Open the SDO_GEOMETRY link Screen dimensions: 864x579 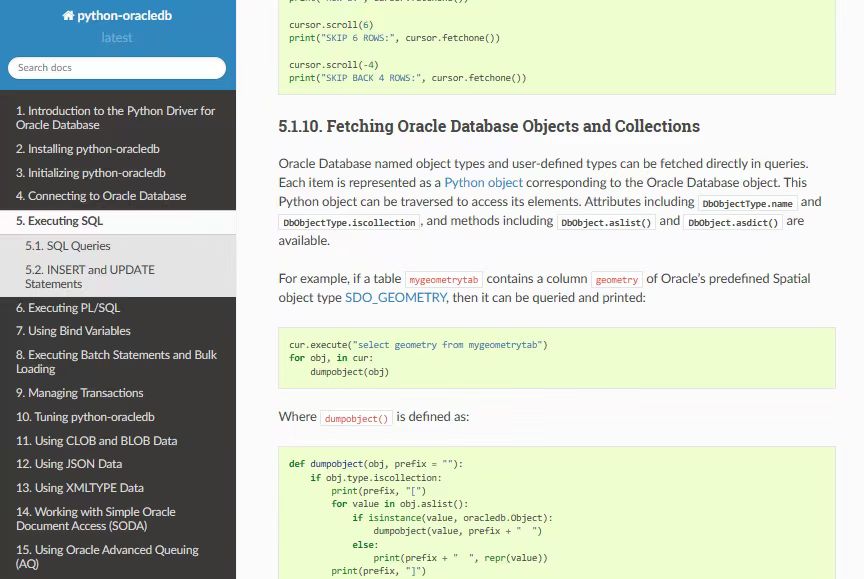396,297
